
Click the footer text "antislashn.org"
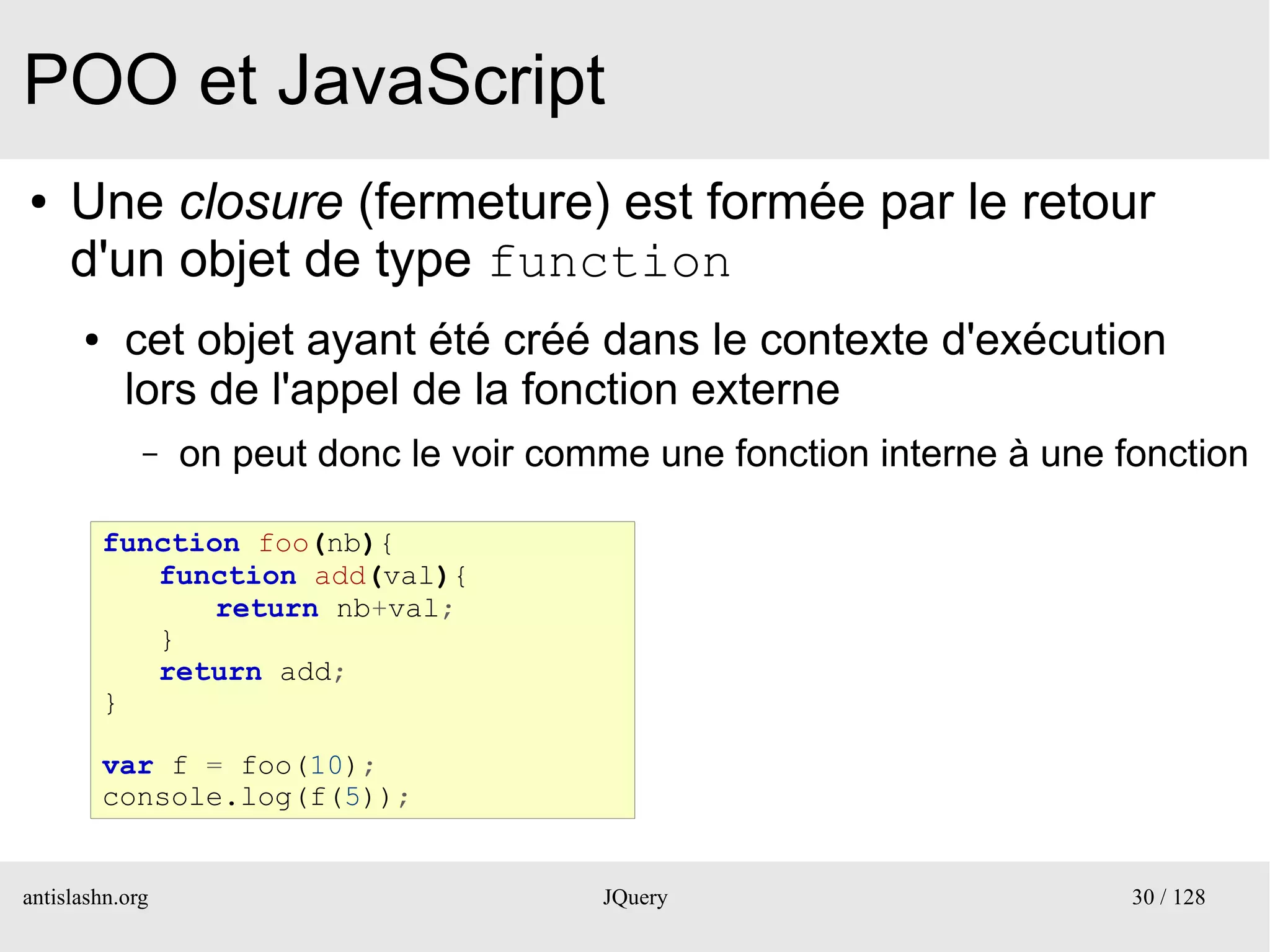coord(86,897)
